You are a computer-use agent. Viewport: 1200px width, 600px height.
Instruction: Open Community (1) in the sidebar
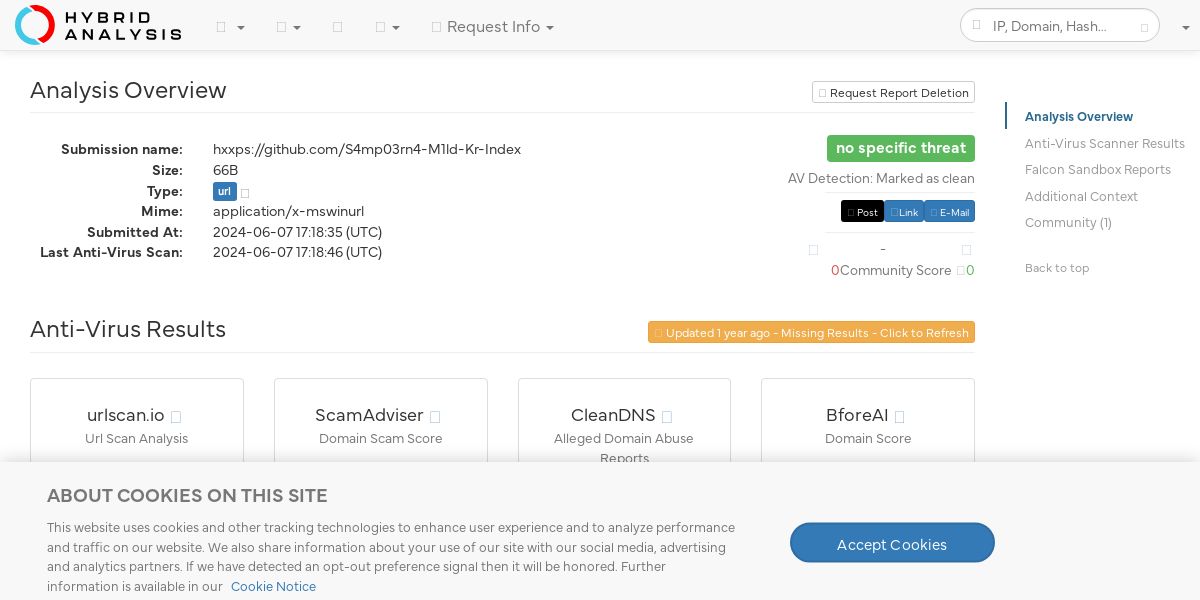click(1068, 223)
